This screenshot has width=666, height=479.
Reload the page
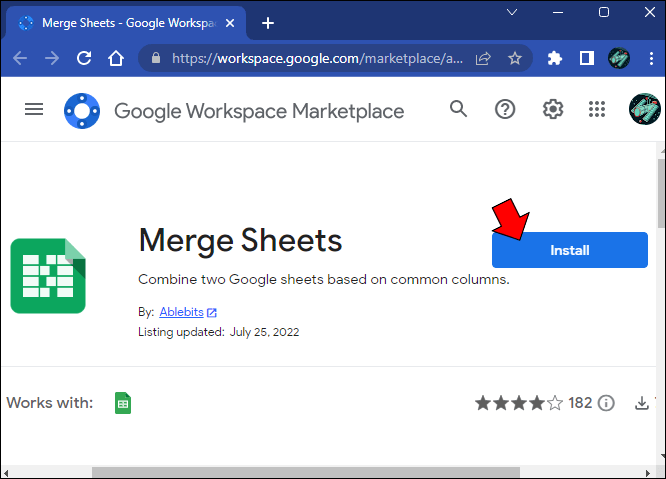click(84, 59)
